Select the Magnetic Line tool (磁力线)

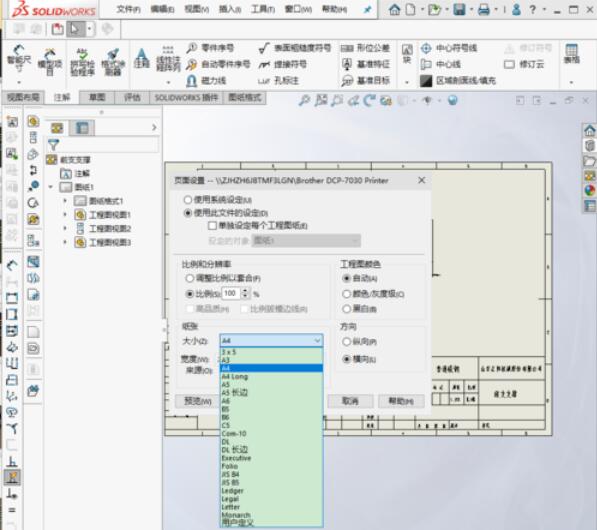click(206, 80)
